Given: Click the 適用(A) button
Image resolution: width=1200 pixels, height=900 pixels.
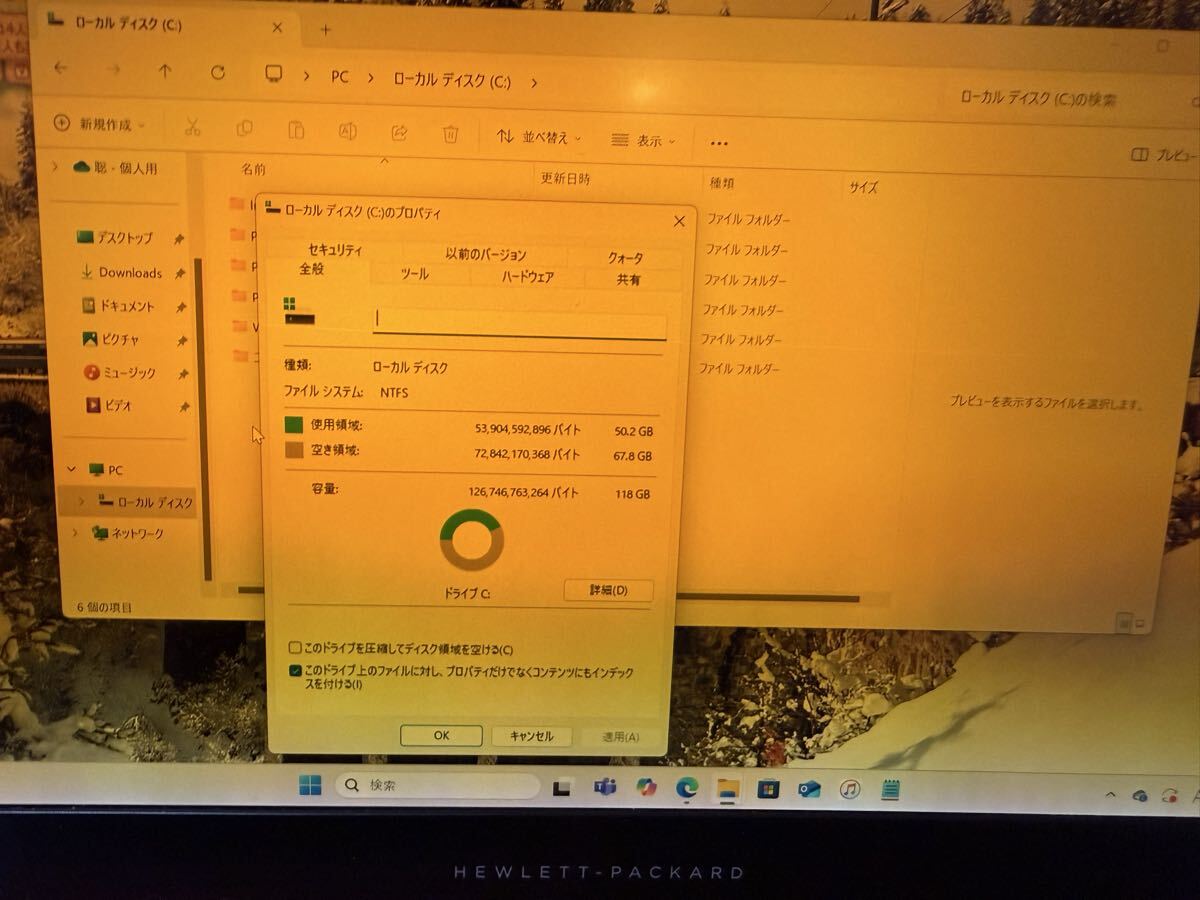Looking at the screenshot, I should 620,737.
